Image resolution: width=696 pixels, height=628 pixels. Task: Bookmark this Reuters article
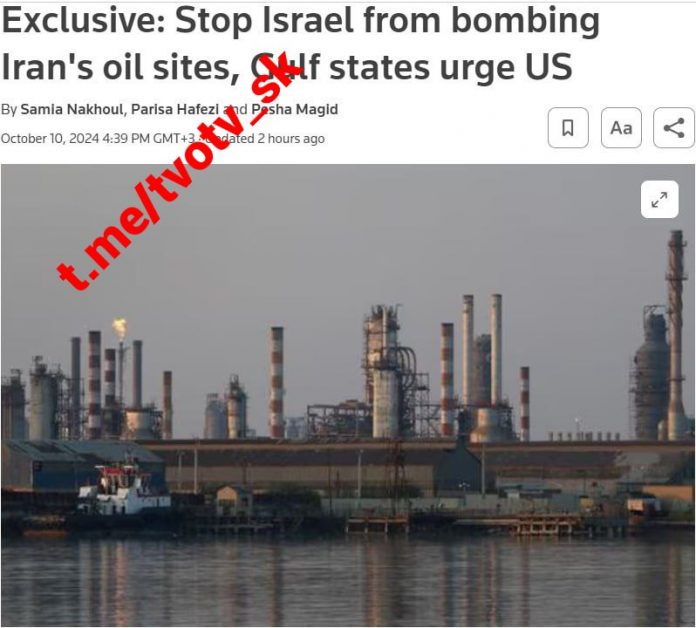[568, 128]
